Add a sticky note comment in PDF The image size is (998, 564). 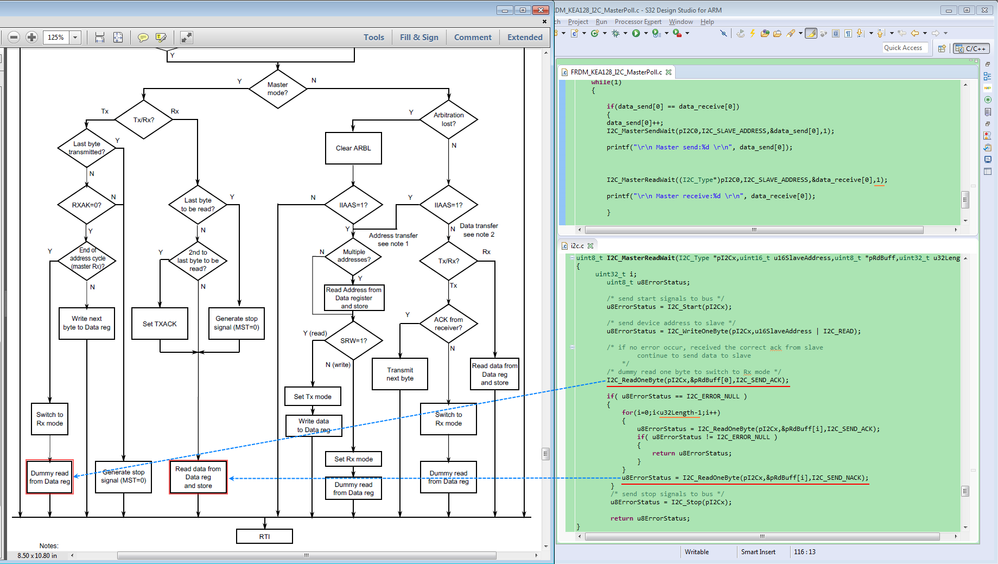pyautogui.click(x=143, y=38)
